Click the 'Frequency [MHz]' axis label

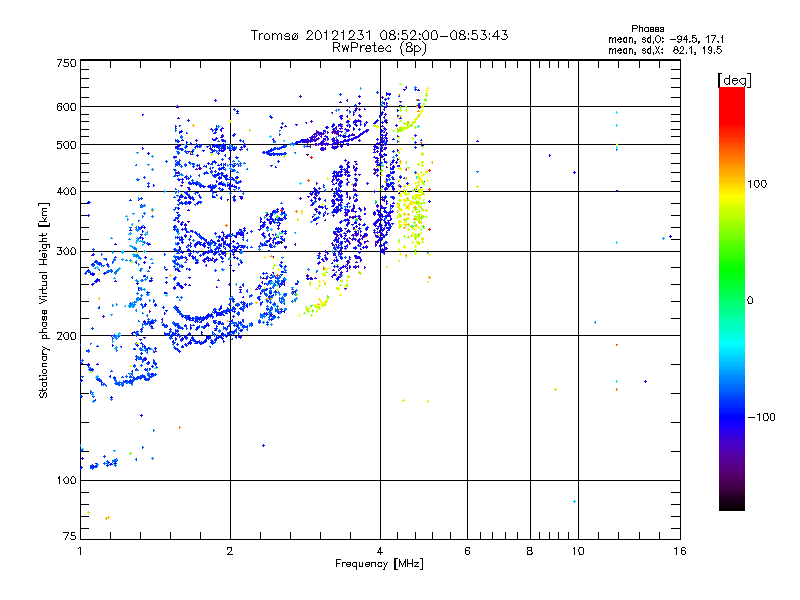coord(379,564)
